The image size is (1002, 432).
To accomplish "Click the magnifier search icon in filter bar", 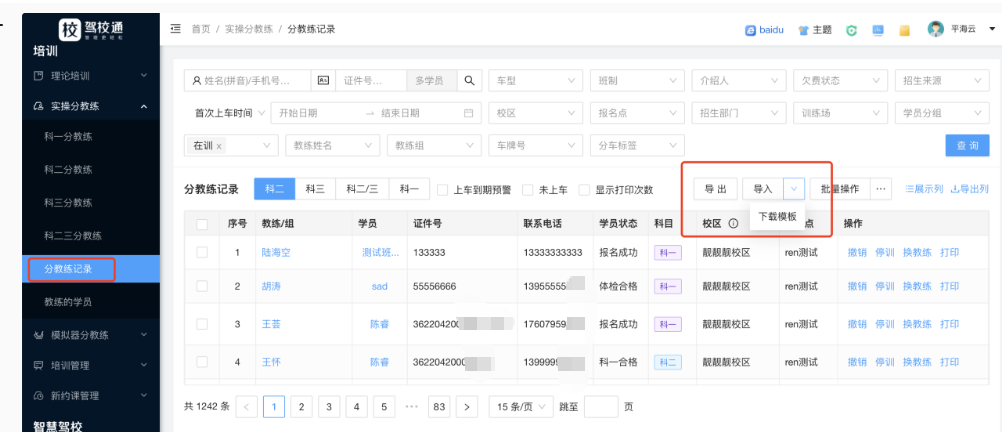I will (469, 80).
